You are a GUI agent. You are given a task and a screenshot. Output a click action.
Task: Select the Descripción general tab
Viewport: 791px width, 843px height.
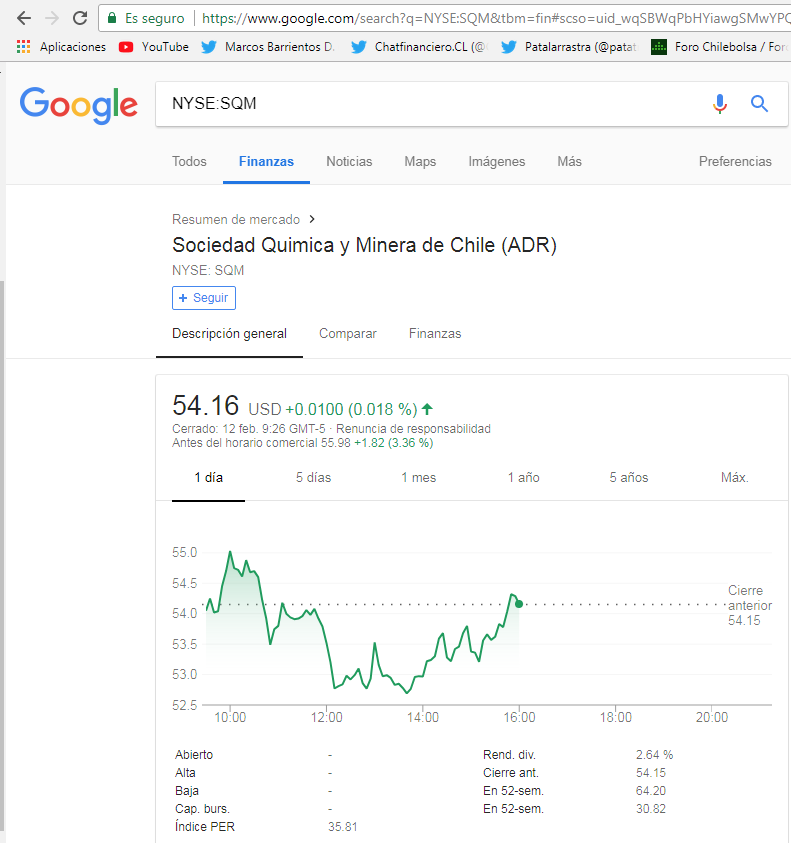tap(229, 333)
